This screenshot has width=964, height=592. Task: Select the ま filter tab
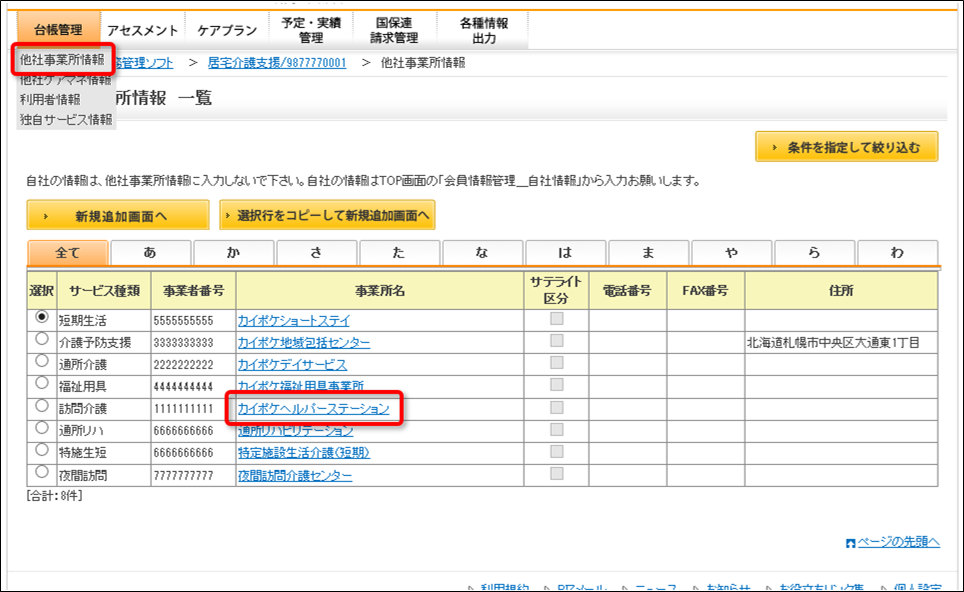pyautogui.click(x=649, y=253)
